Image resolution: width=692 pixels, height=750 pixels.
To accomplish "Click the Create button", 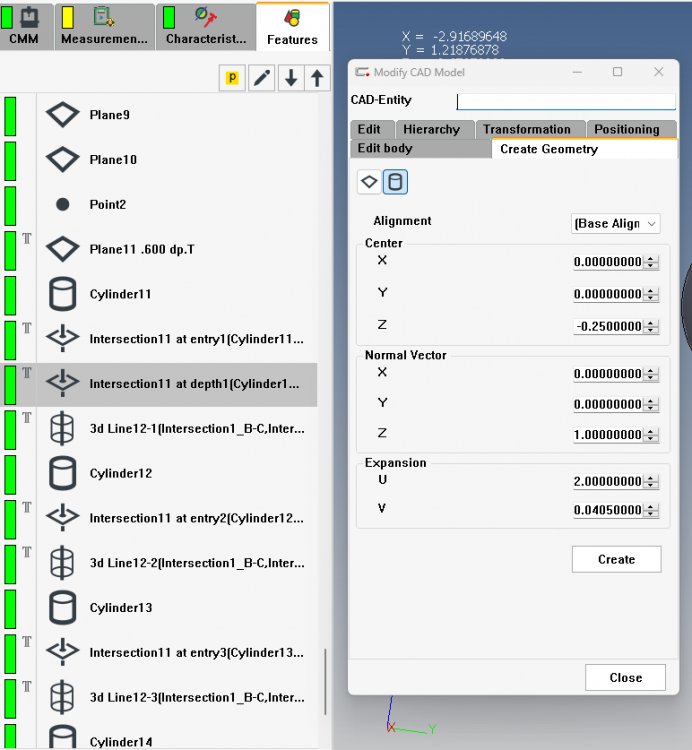I will coord(616,559).
